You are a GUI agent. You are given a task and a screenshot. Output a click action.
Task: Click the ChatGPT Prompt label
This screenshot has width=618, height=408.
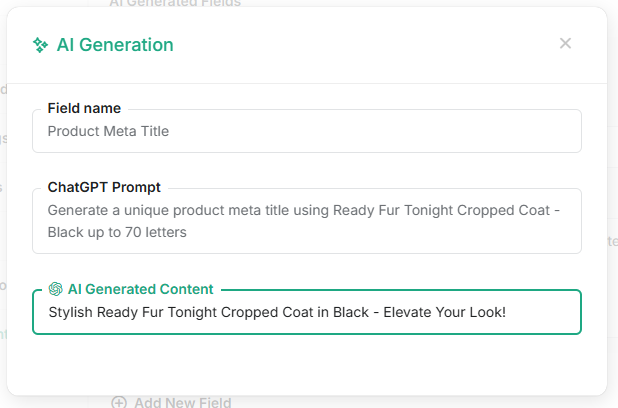[104, 187]
